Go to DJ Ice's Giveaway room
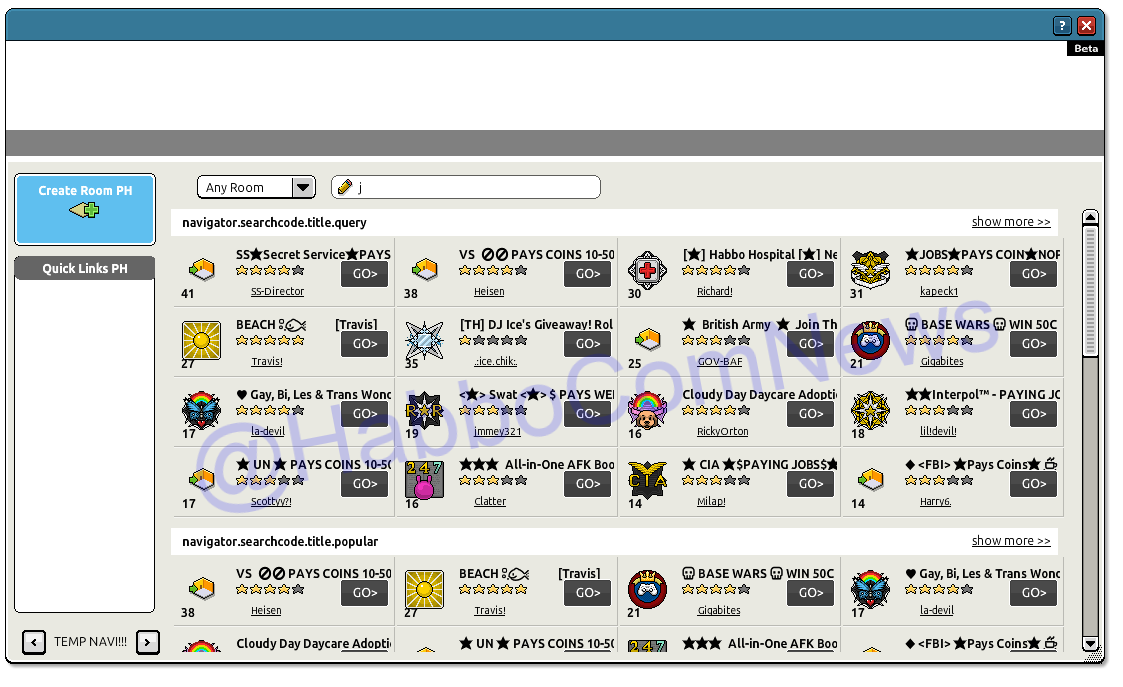The image size is (1123, 687). pos(587,344)
